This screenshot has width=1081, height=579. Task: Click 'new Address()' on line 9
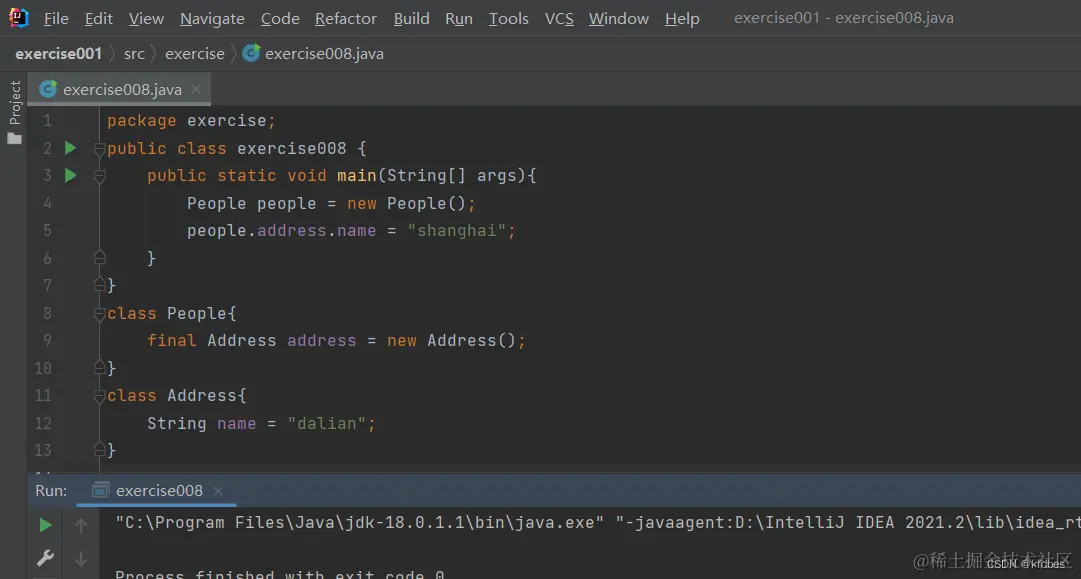[x=451, y=341]
